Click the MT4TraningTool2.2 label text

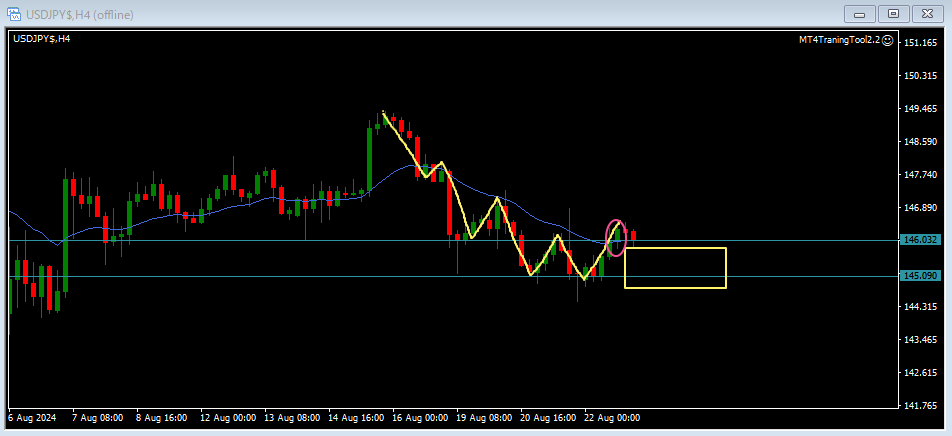point(837,40)
